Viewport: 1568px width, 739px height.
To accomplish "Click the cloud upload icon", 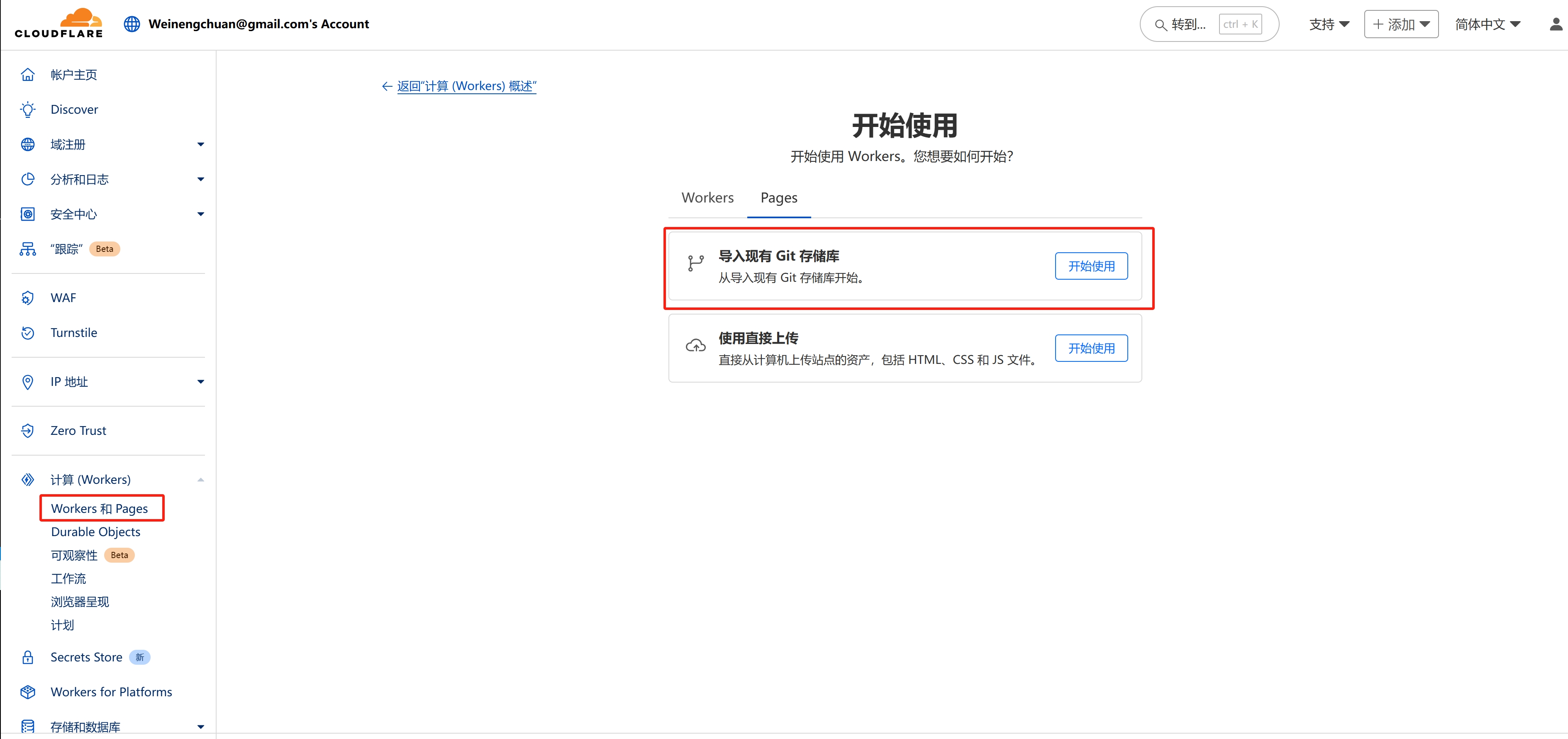I will [x=696, y=346].
